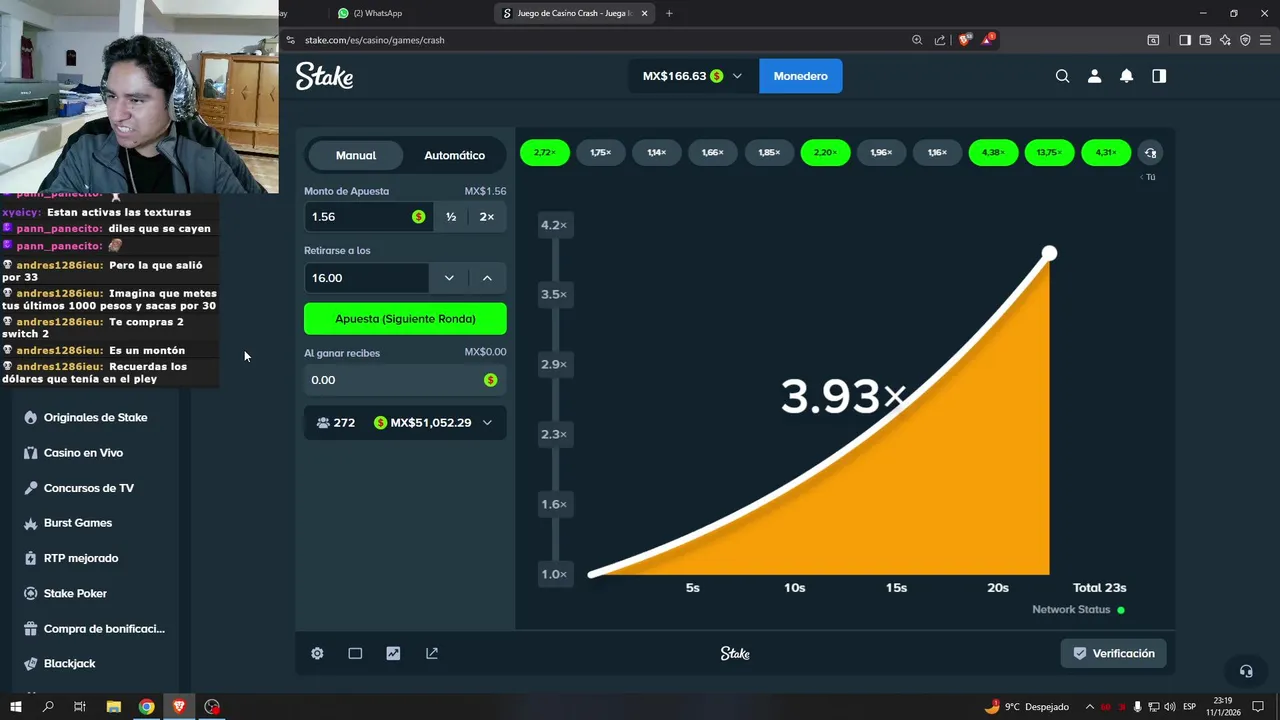Open a new browser tab
The image size is (1280, 720).
click(x=669, y=13)
